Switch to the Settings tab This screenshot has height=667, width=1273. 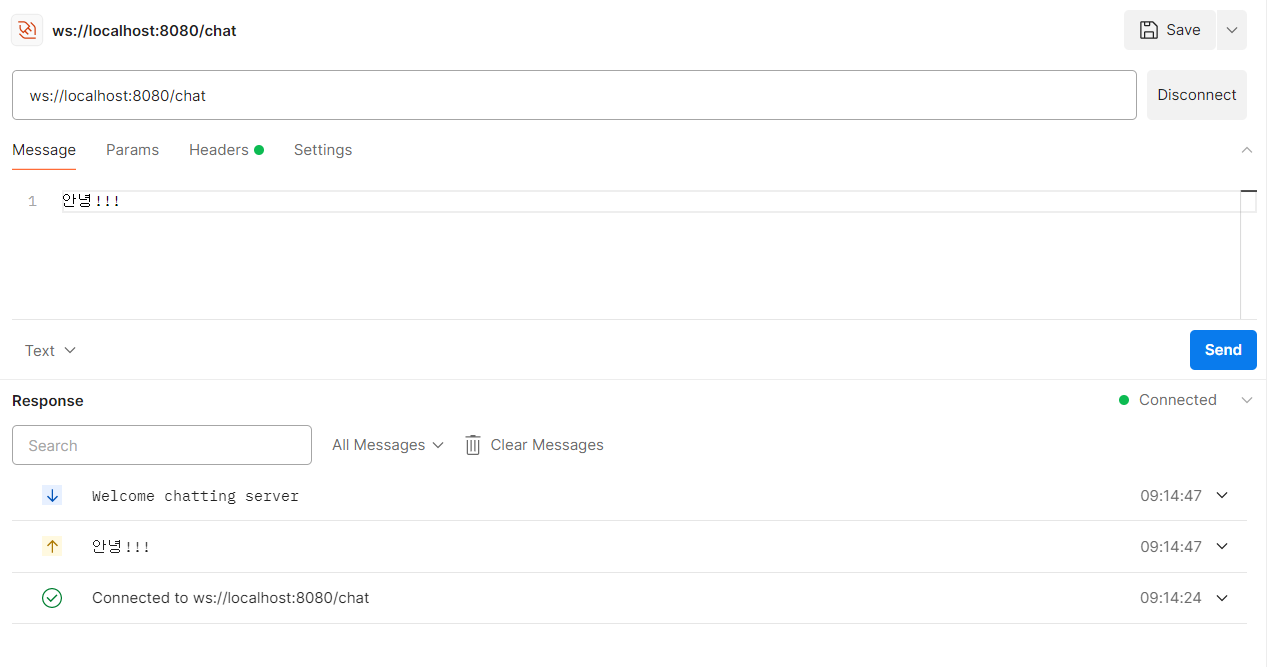pos(322,150)
